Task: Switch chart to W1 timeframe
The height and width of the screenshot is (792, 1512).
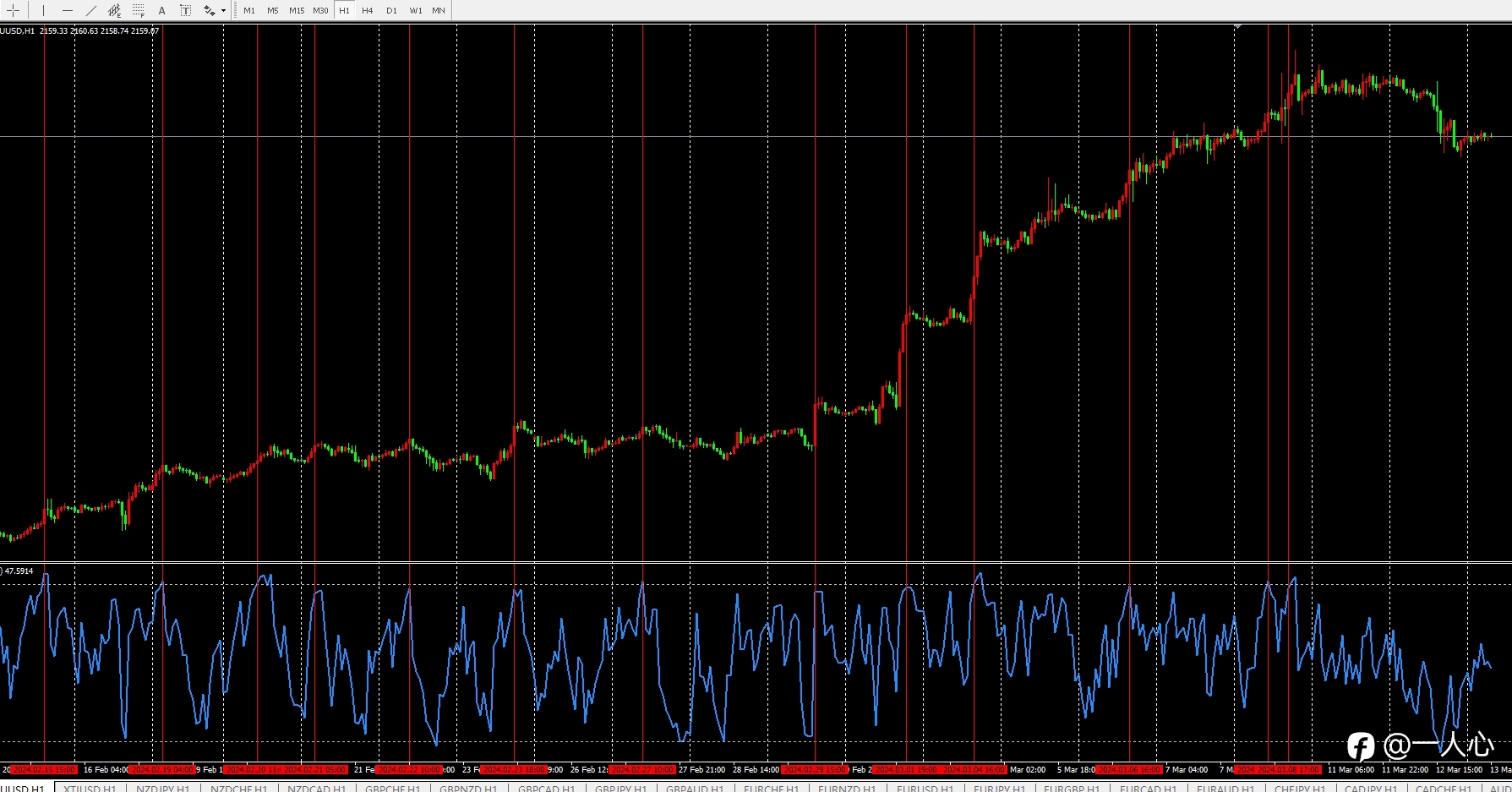Action: coord(416,10)
